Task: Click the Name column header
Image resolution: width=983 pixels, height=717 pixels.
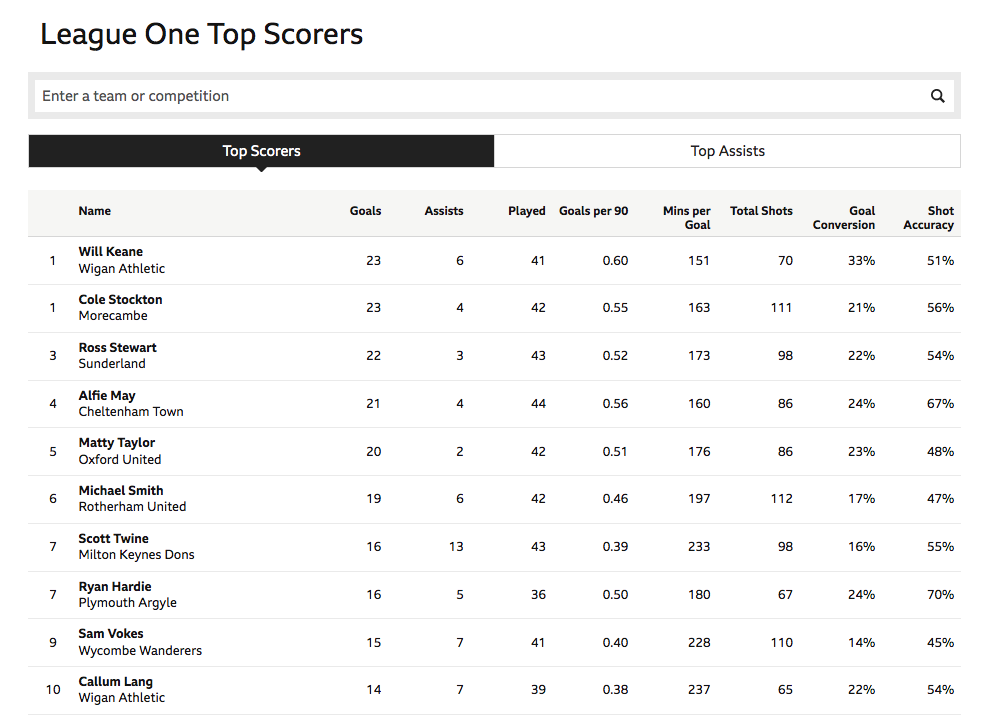Action: point(95,211)
